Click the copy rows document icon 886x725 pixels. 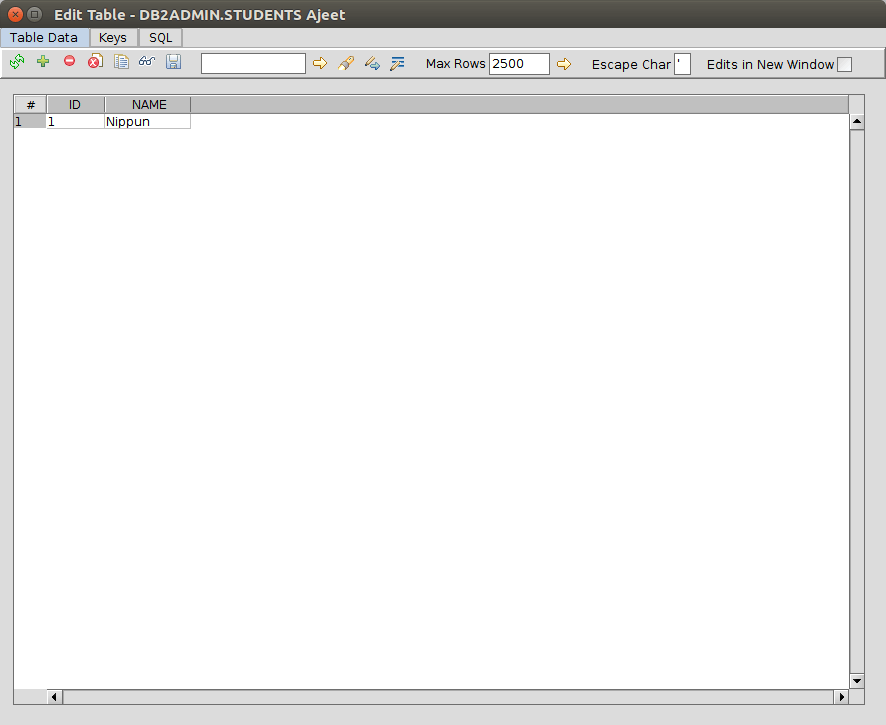(x=121, y=61)
